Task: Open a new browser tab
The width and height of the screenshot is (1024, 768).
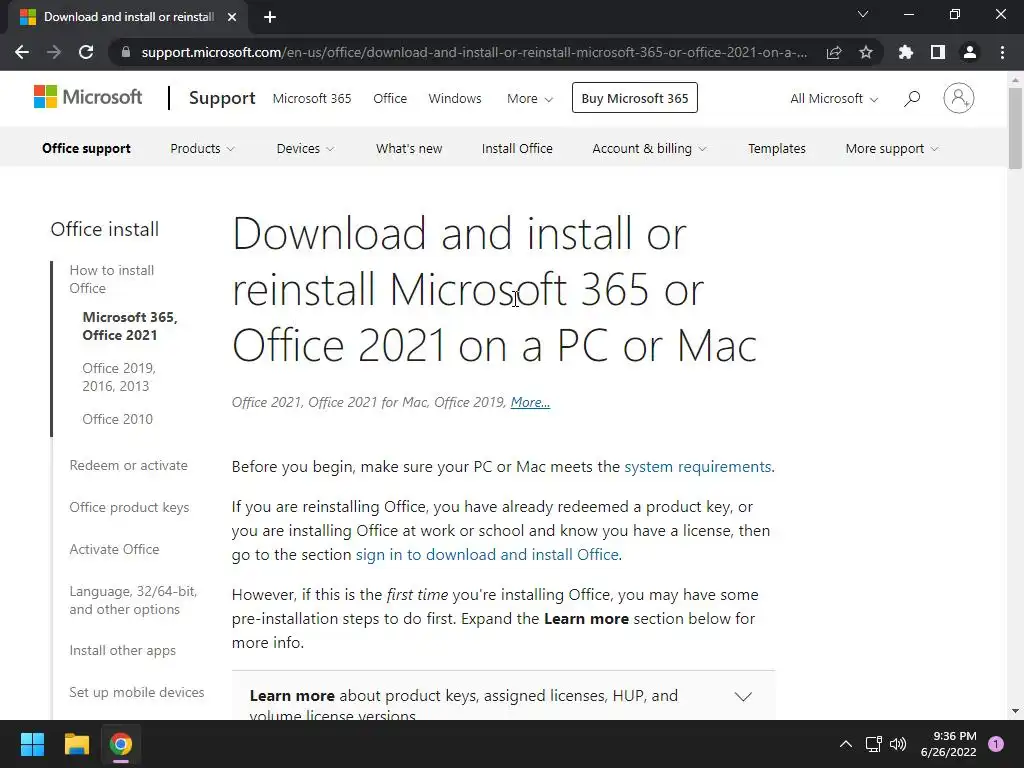Action: point(270,17)
